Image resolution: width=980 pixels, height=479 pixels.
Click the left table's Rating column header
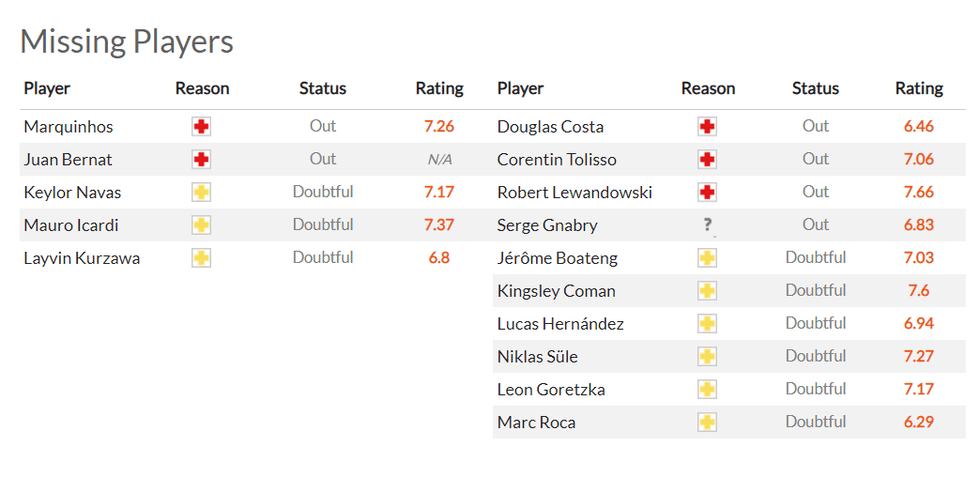[x=439, y=88]
